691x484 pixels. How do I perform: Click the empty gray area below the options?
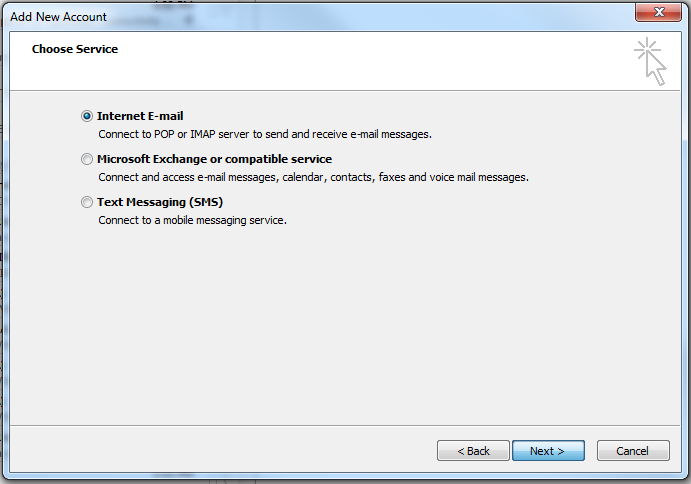click(x=345, y=326)
